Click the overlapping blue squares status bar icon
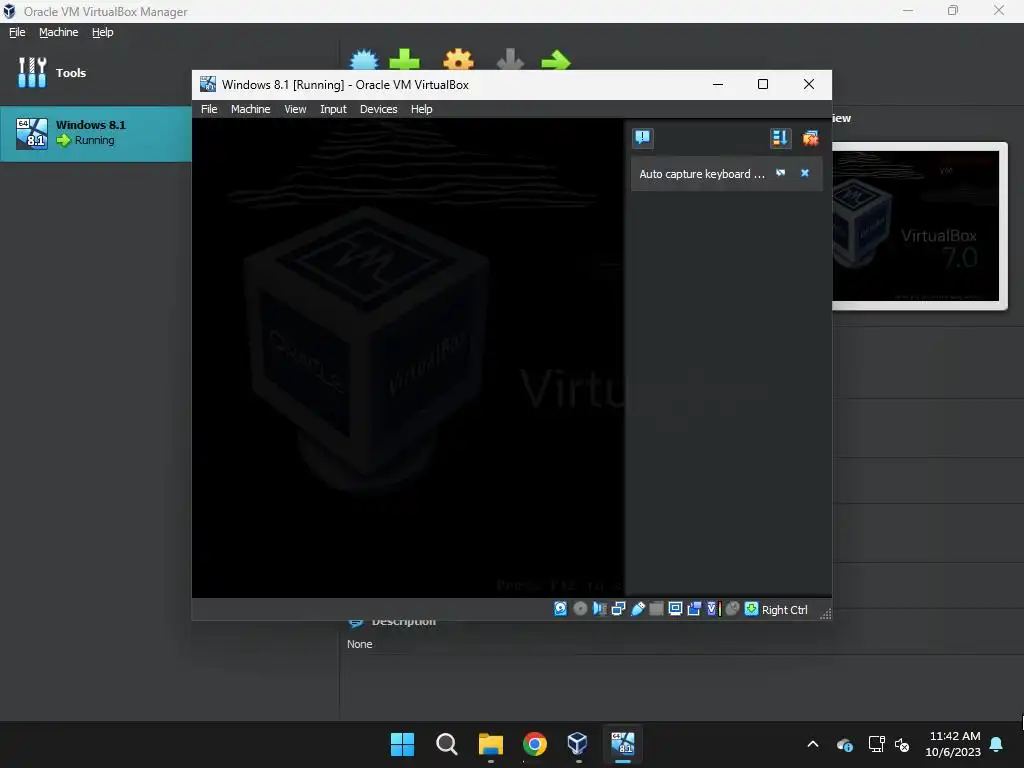The height and width of the screenshot is (768, 1024). coord(694,609)
